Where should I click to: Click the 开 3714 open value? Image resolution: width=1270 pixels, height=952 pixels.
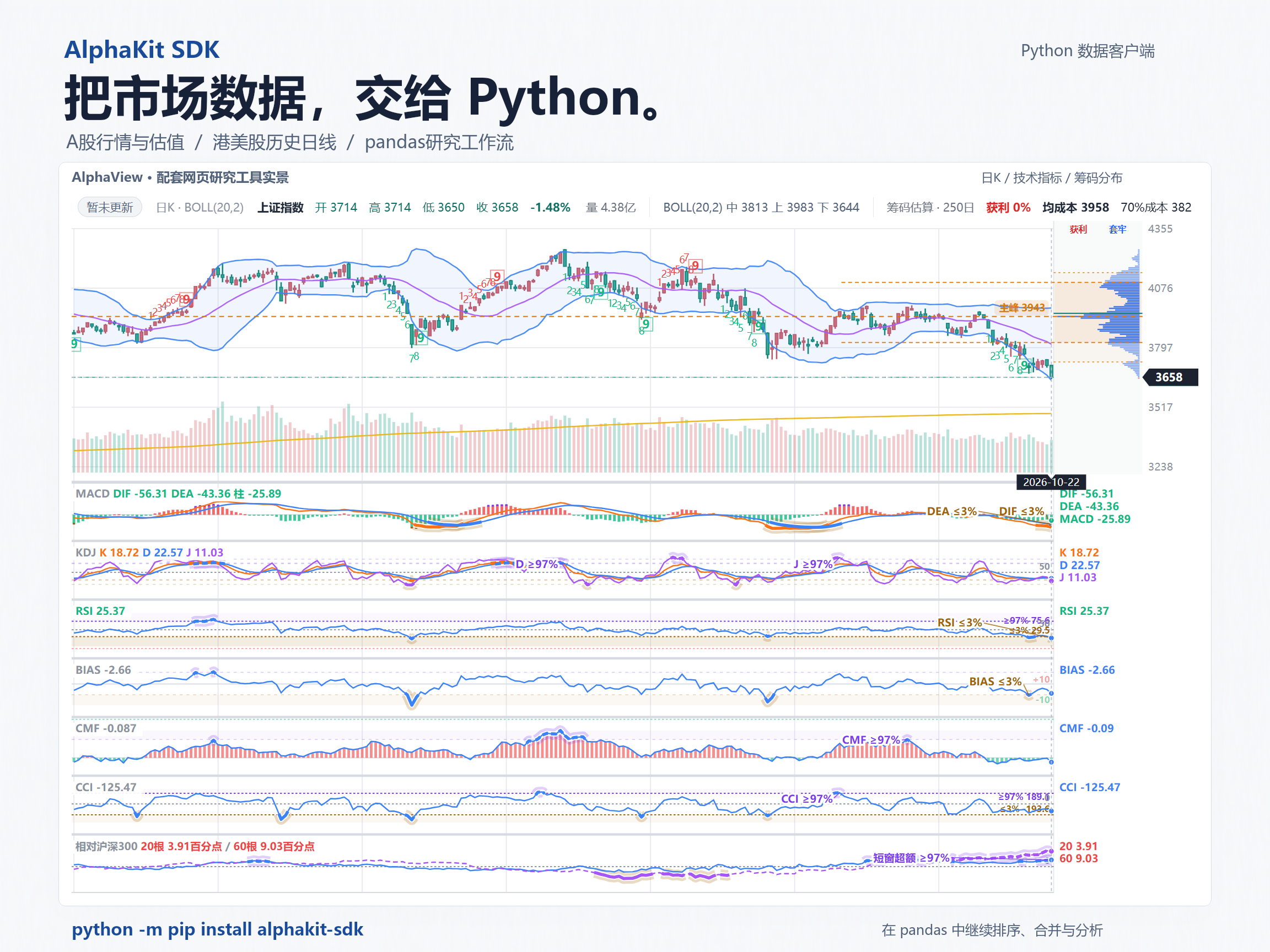click(x=336, y=207)
